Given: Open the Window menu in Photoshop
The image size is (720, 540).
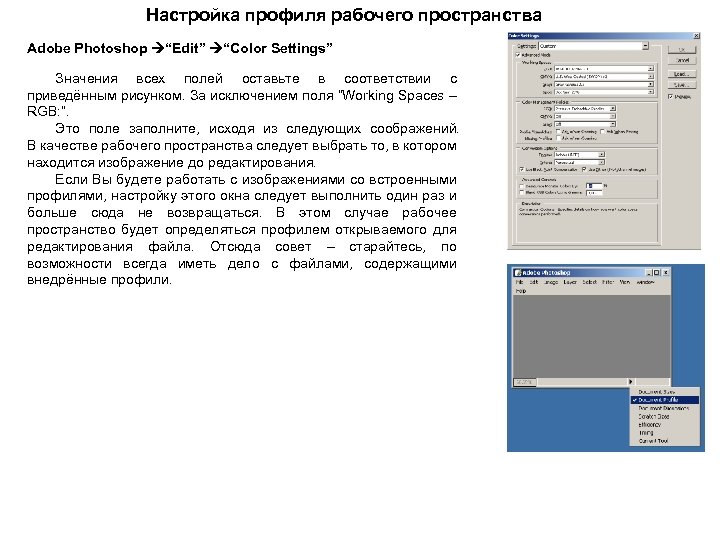Looking at the screenshot, I should 645,282.
